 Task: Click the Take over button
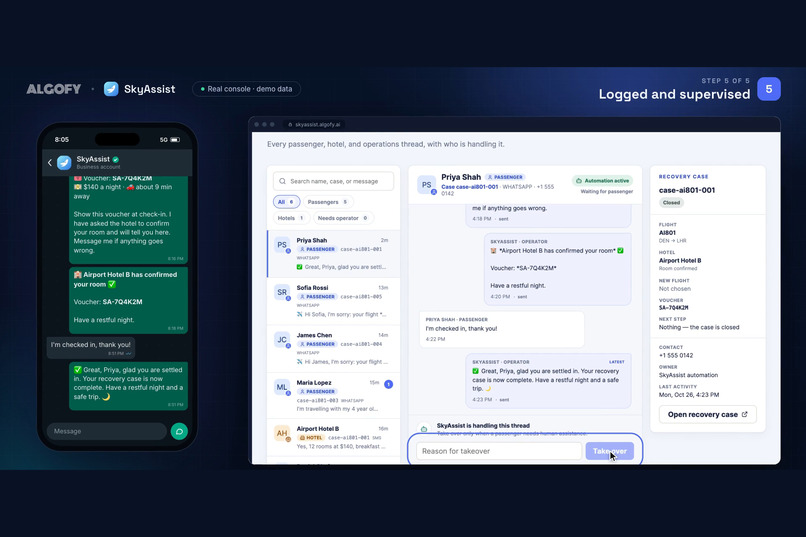coord(610,451)
